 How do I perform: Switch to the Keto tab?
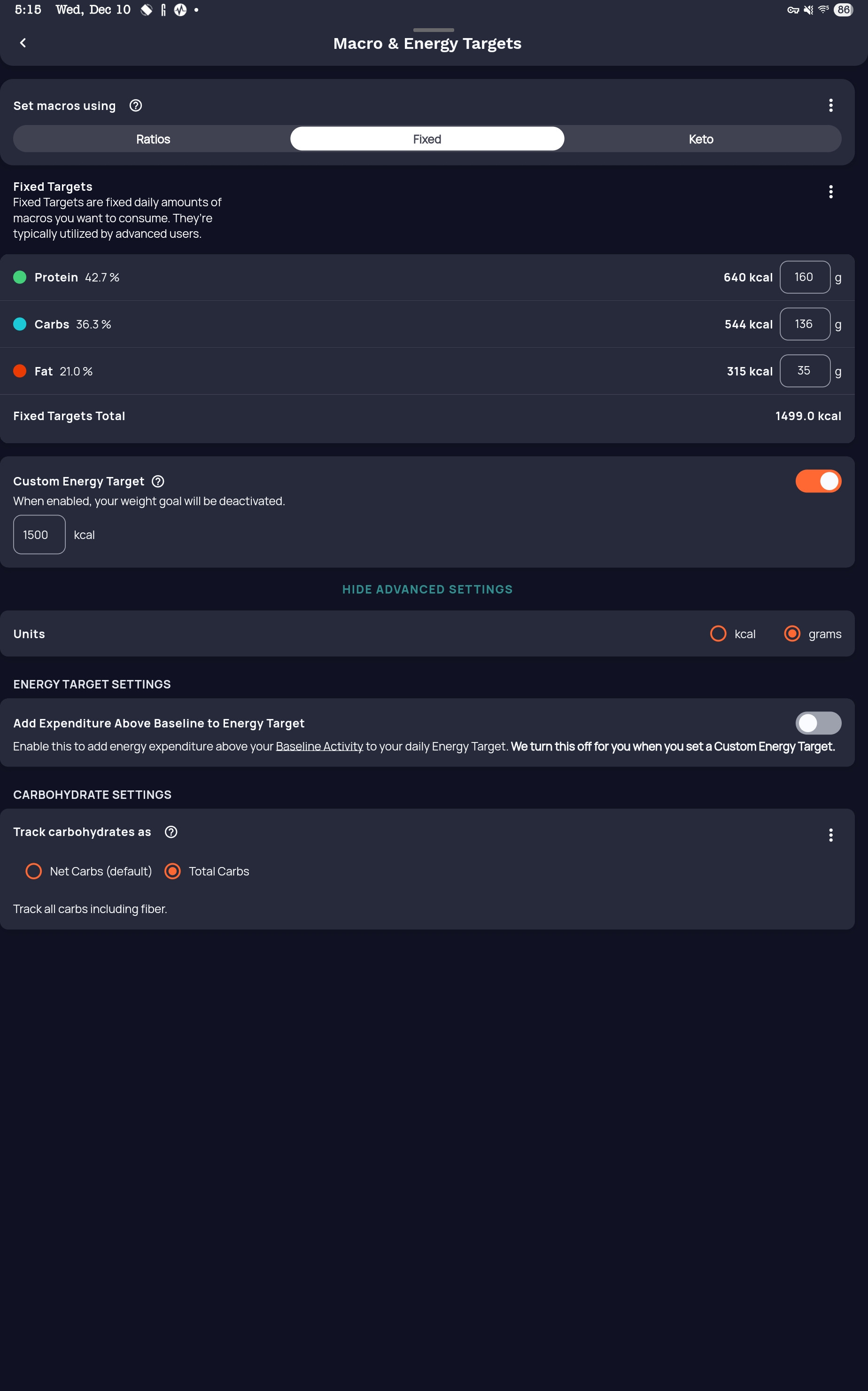point(700,139)
